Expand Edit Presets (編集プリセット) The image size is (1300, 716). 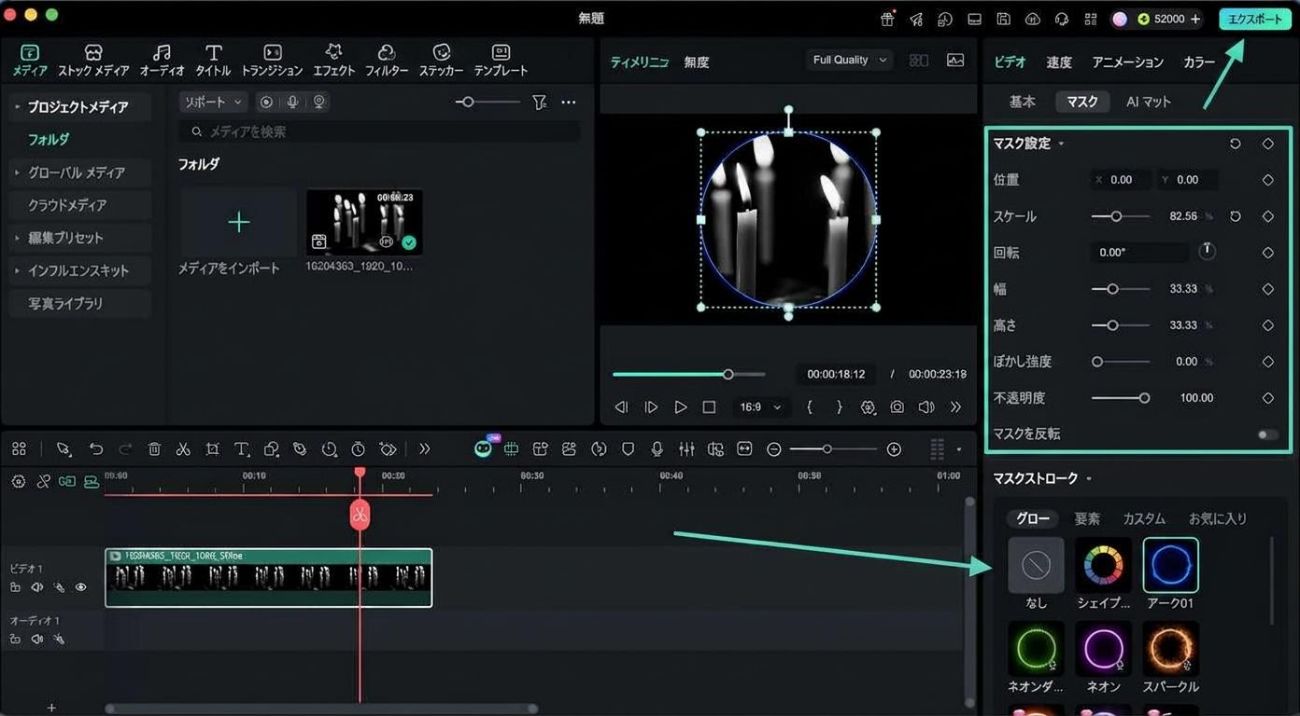coord(17,238)
